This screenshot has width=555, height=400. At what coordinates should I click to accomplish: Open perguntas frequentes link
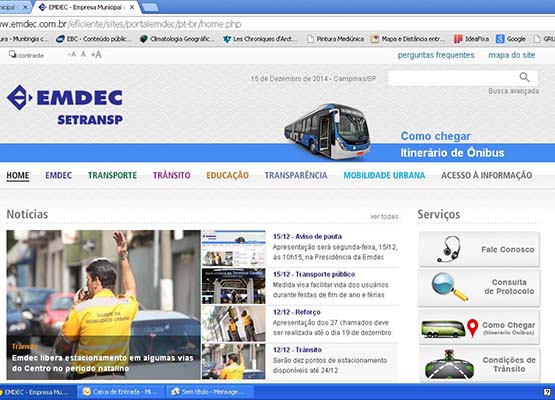tap(436, 55)
